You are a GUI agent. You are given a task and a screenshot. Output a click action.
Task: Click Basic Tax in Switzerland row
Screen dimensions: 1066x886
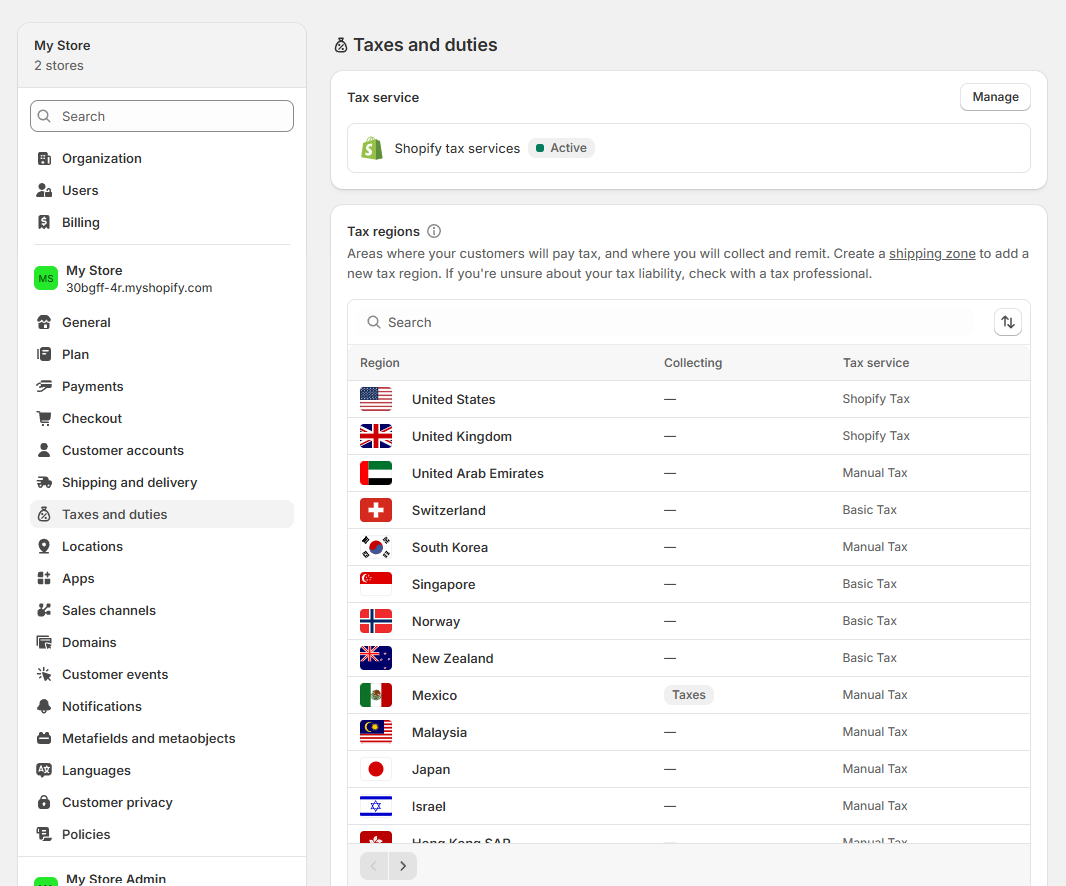[870, 510]
